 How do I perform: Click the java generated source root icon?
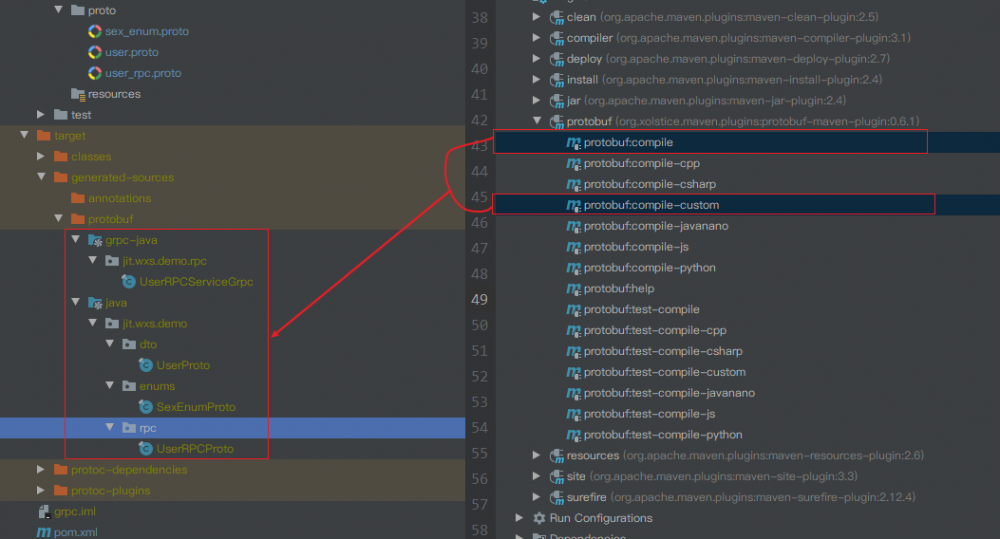point(95,303)
